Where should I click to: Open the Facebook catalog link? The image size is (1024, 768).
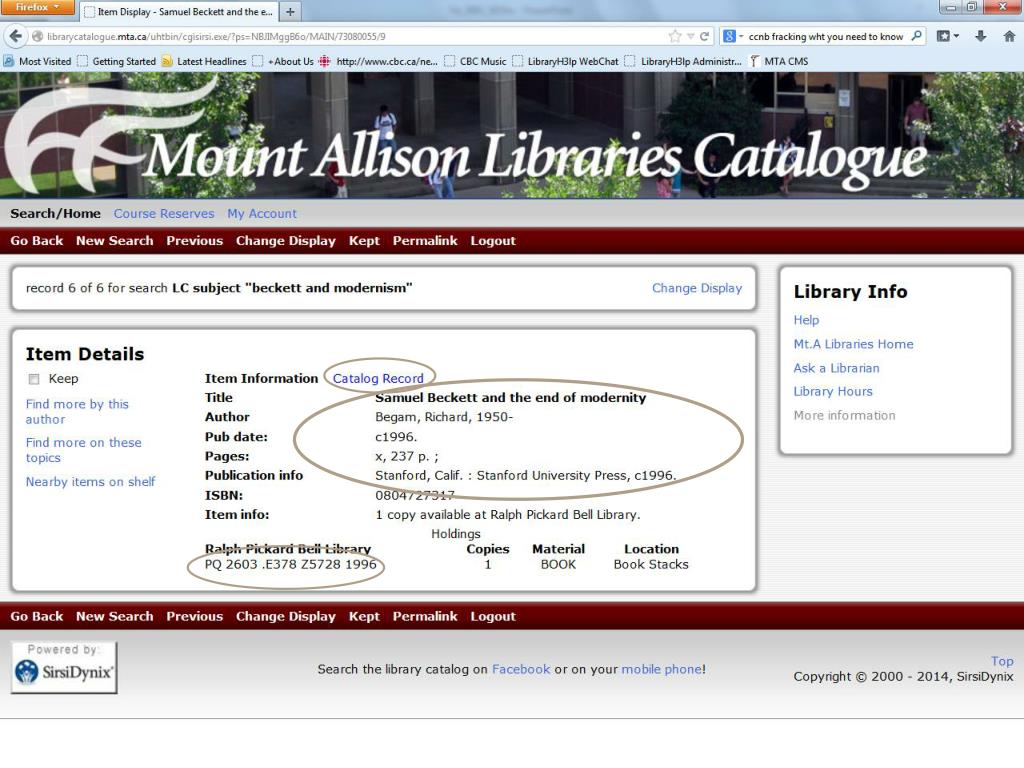pyautogui.click(x=520, y=669)
